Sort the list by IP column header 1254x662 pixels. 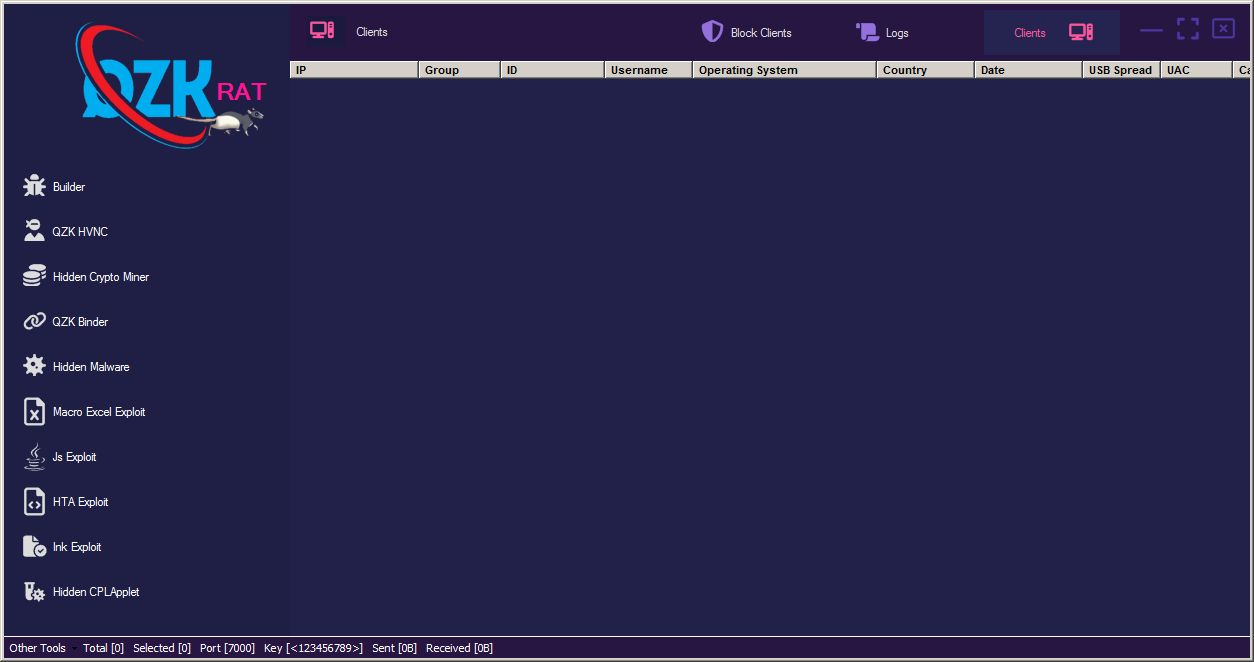pyautogui.click(x=354, y=70)
